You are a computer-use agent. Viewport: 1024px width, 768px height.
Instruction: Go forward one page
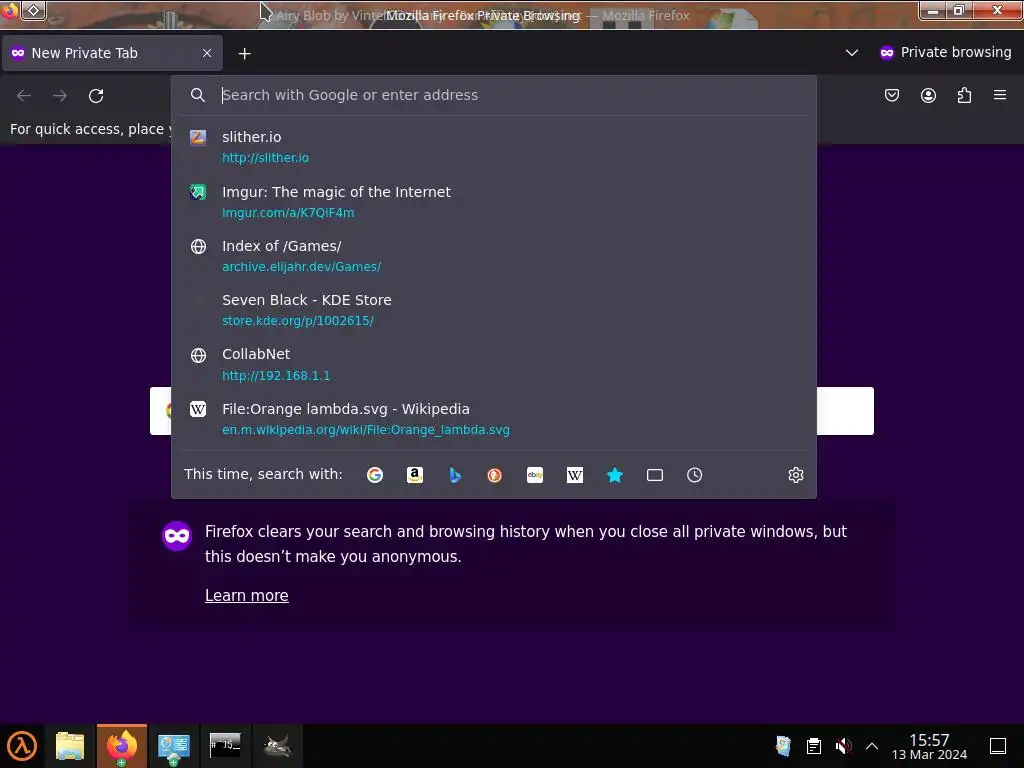coord(60,96)
